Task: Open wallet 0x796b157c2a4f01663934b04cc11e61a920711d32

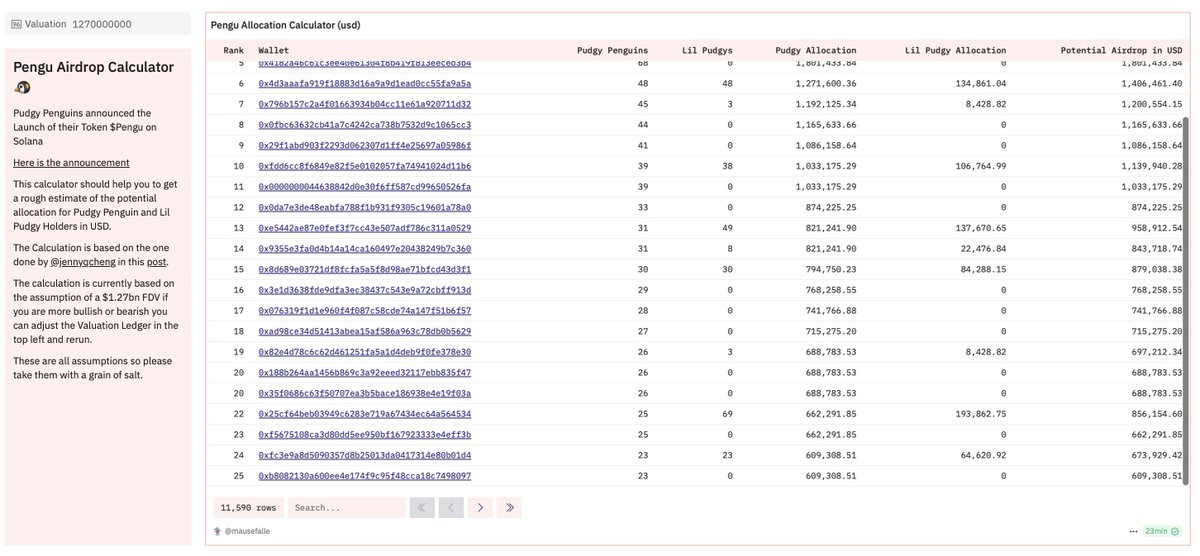Action: point(364,104)
